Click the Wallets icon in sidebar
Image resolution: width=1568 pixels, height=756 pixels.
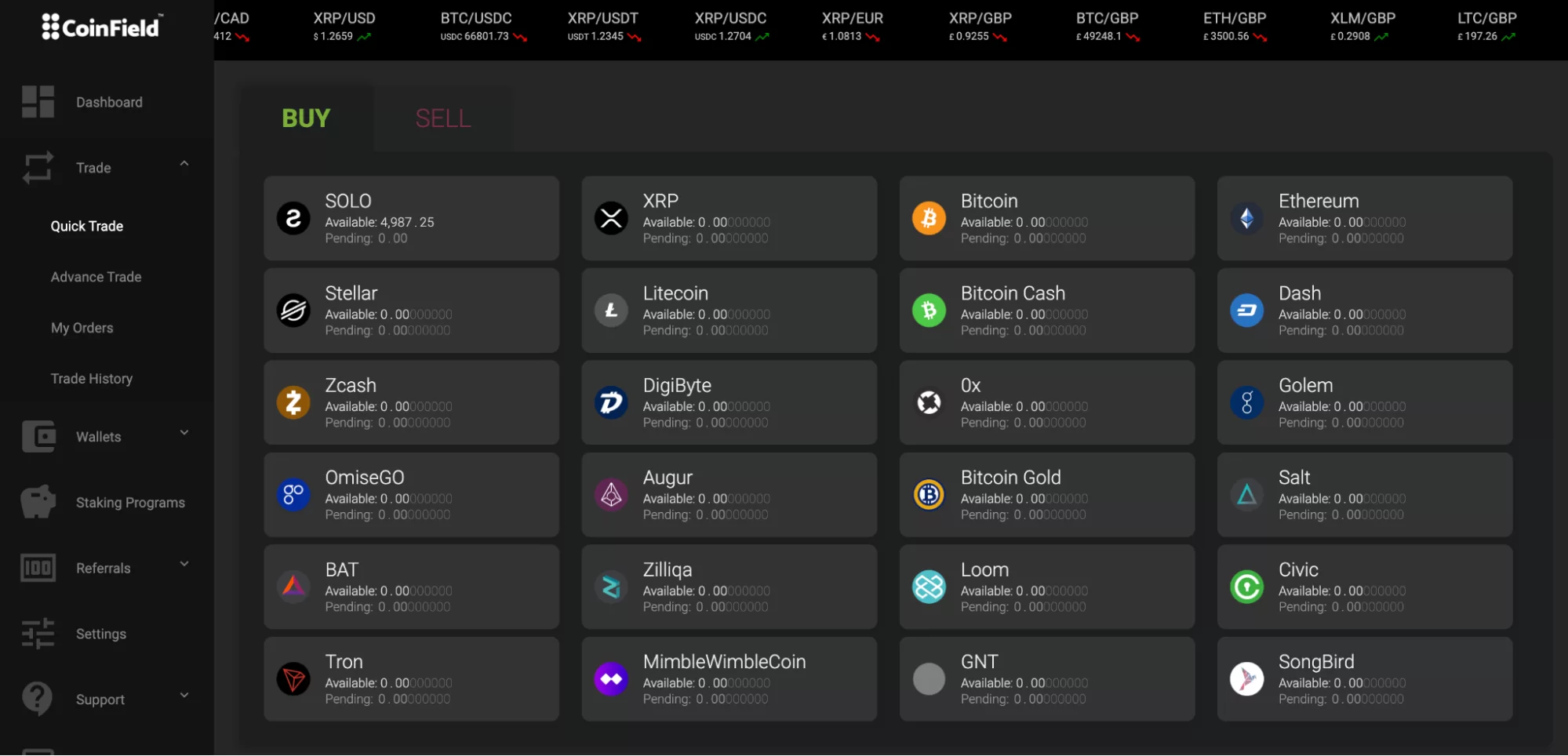pyautogui.click(x=38, y=437)
